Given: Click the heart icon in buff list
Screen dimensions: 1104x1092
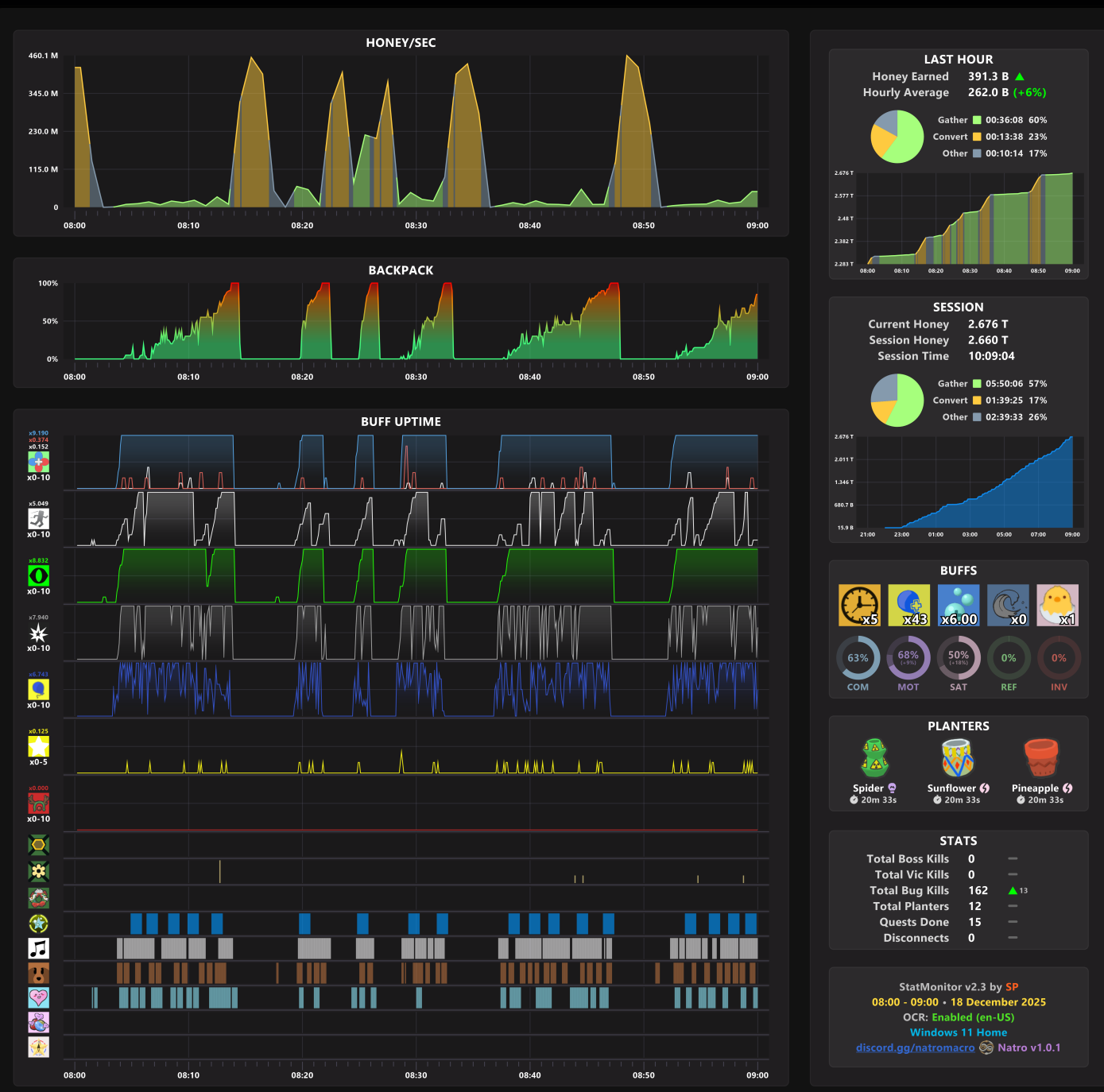Looking at the screenshot, I should coord(39,997).
